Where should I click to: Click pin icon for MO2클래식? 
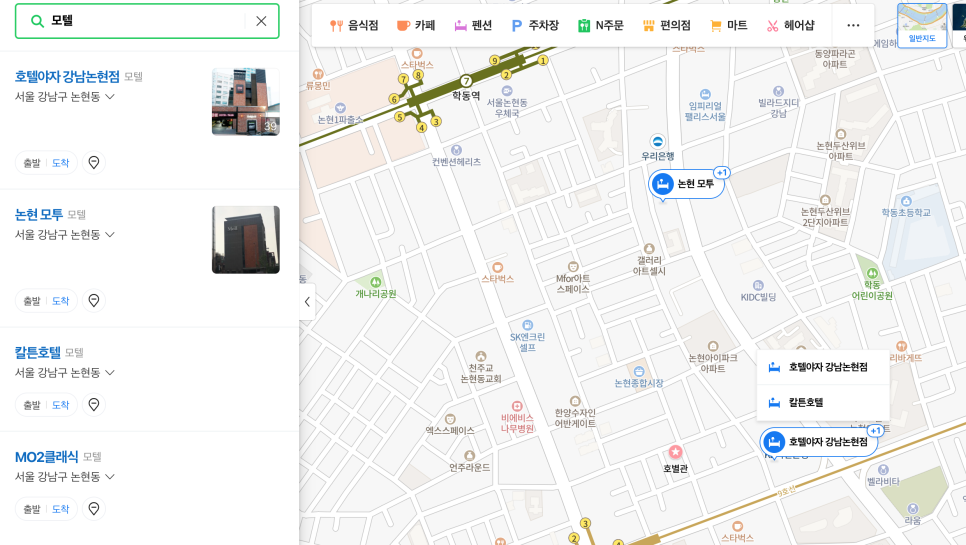[x=94, y=509]
